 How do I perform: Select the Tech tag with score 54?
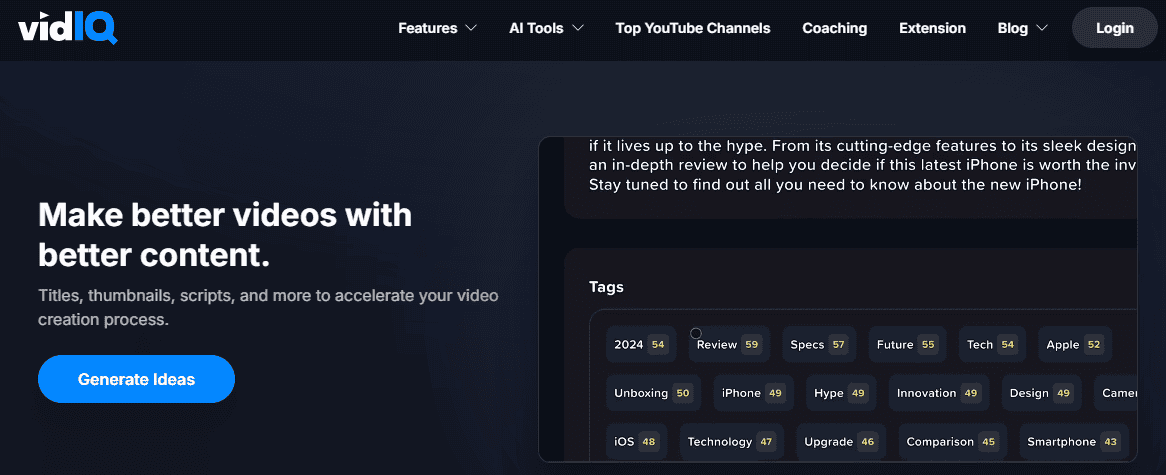tap(992, 344)
